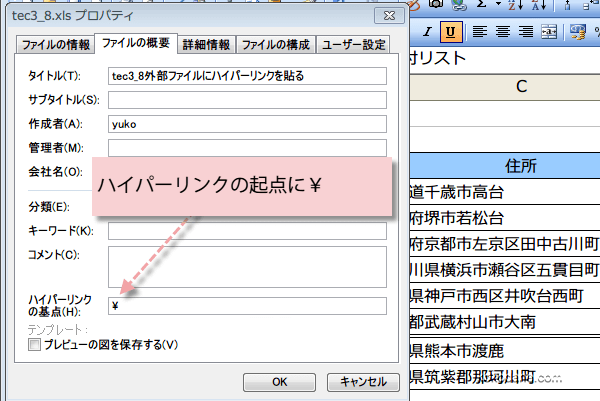Sort ascending with A-Z icon
This screenshot has width=600, height=401.
pos(515,4)
